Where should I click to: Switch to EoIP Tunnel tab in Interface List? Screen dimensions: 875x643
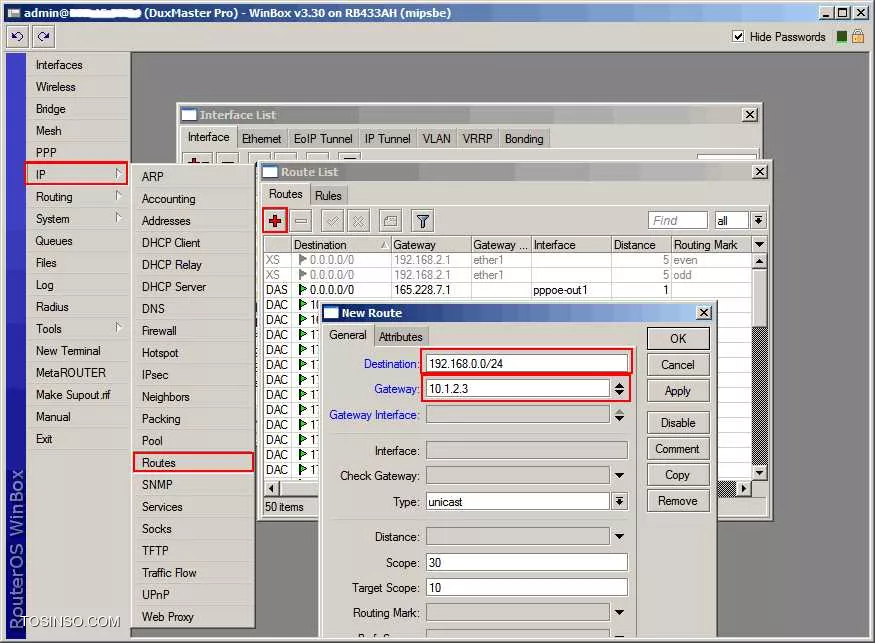pos(323,138)
